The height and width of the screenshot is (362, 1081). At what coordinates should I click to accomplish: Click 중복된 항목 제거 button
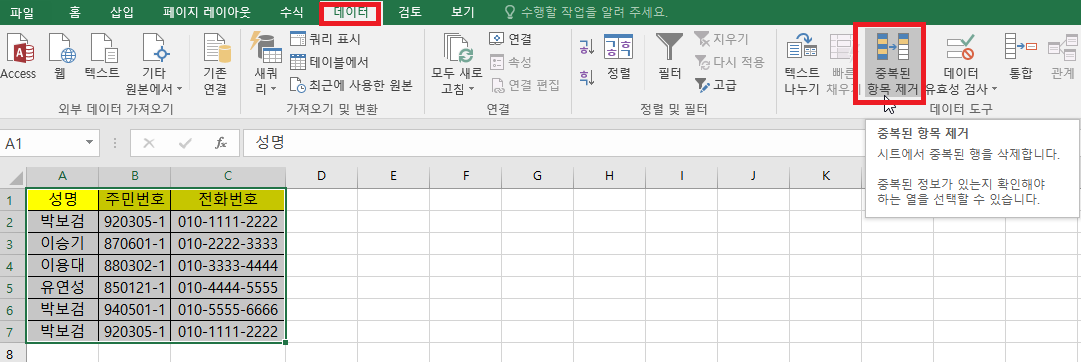coord(892,63)
